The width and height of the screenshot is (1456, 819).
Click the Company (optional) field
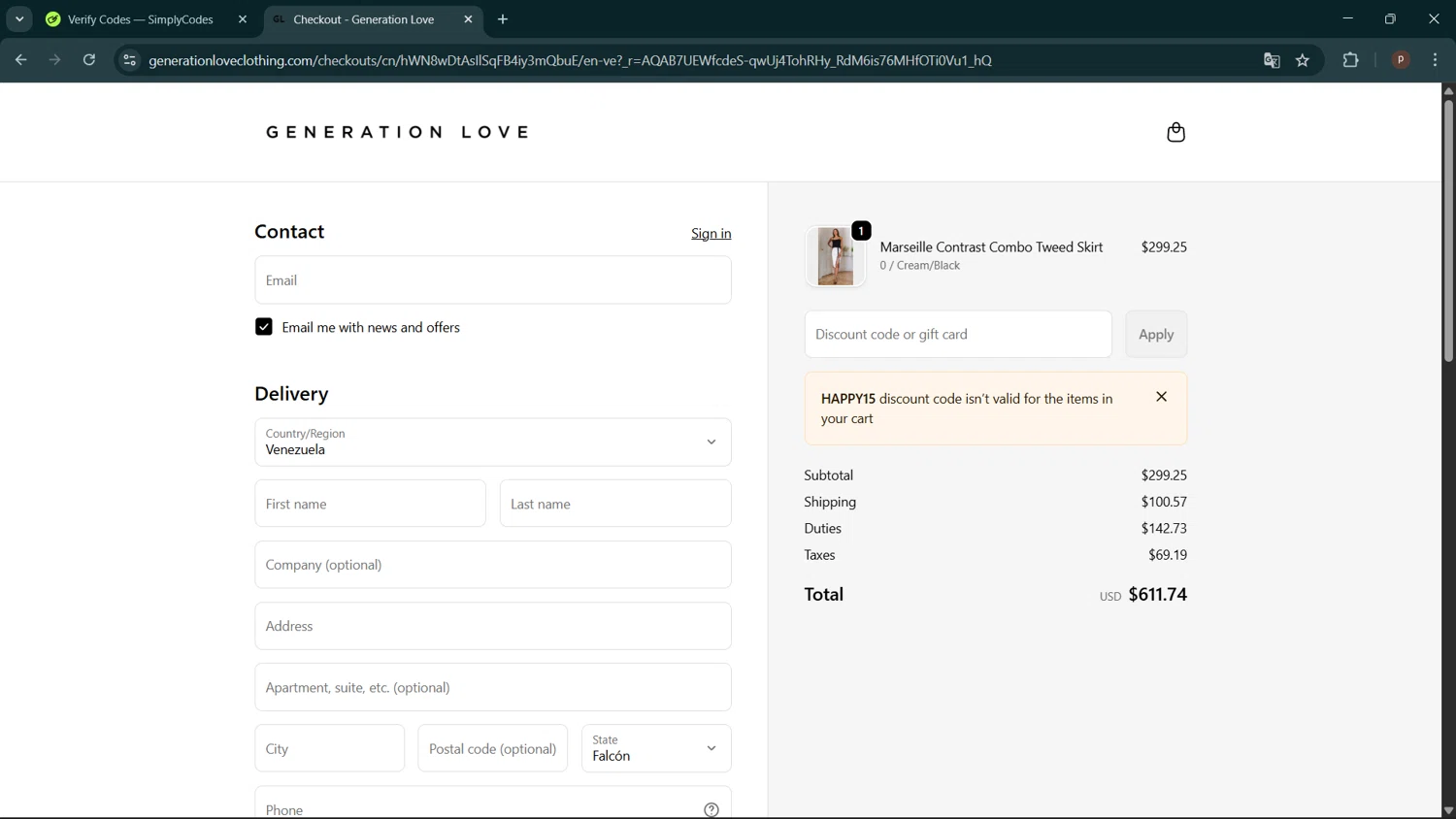pos(493,565)
